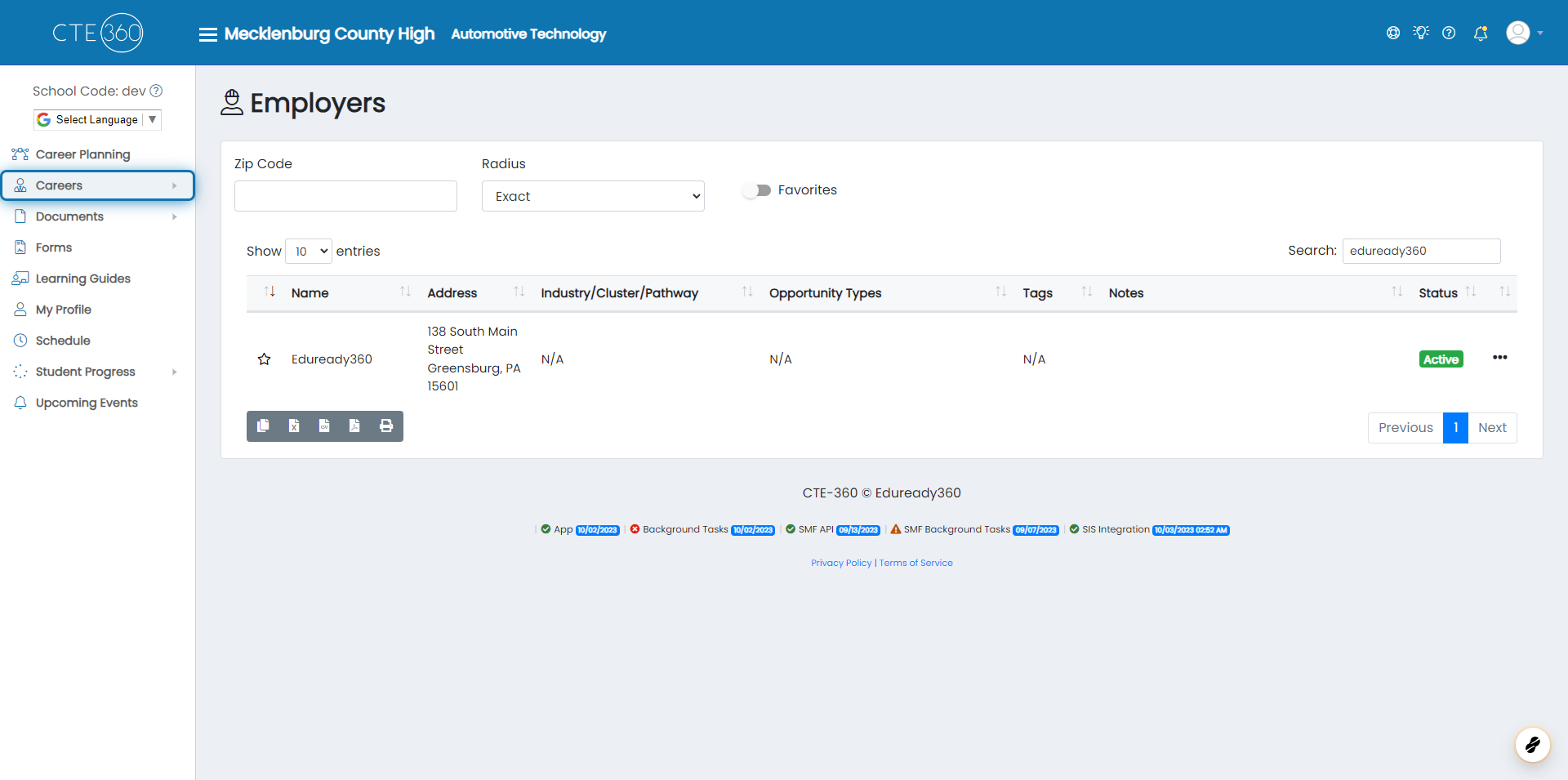Sort table by Status column
This screenshot has width=1568, height=780.
coord(1447,293)
